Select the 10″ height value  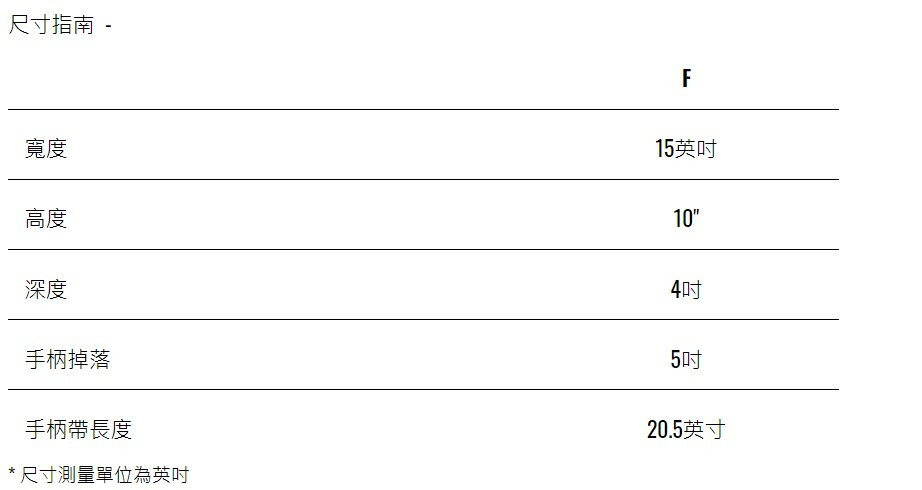pyautogui.click(x=686, y=219)
